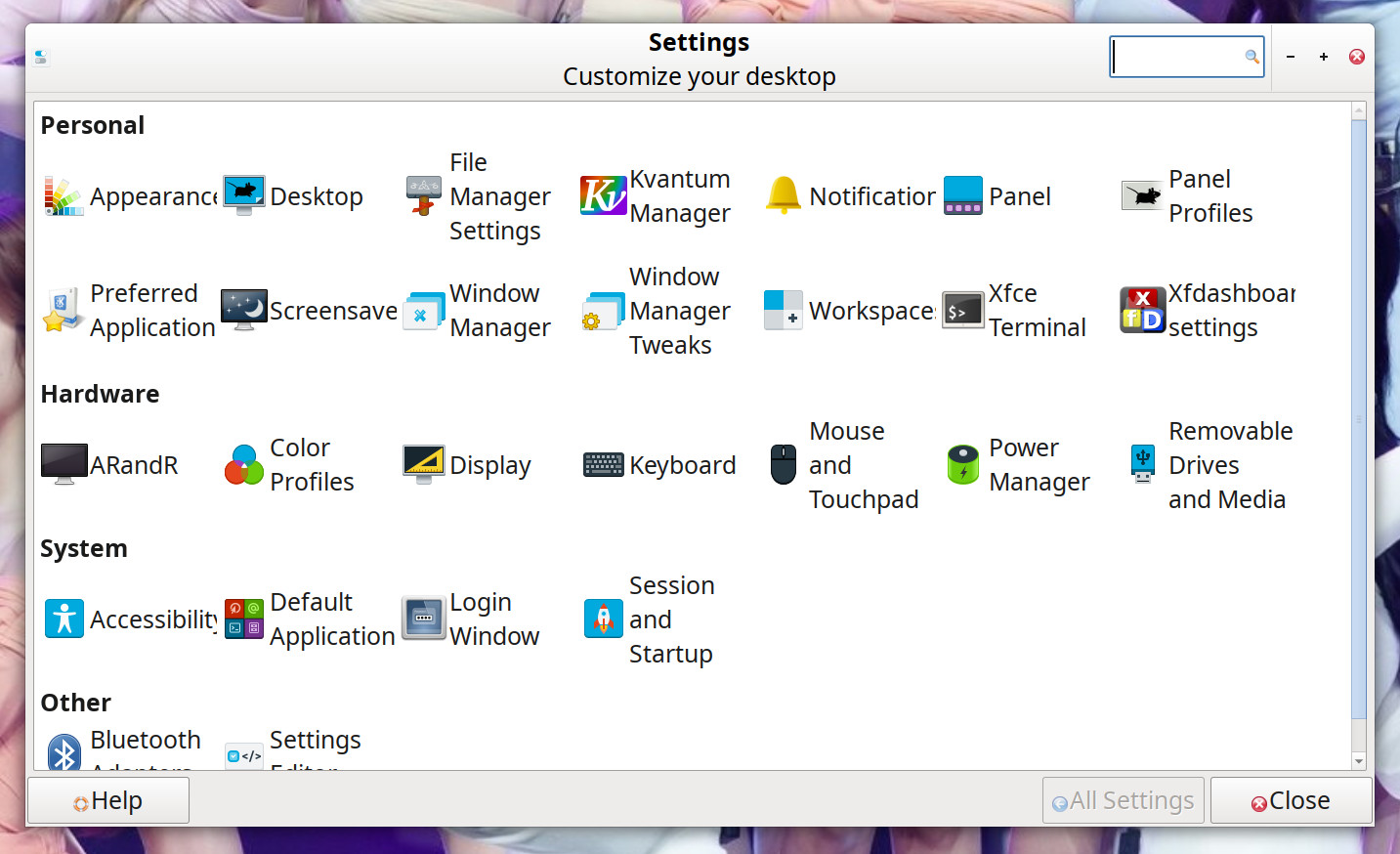Open the Display settings icon
1400x854 pixels.
[x=424, y=465]
